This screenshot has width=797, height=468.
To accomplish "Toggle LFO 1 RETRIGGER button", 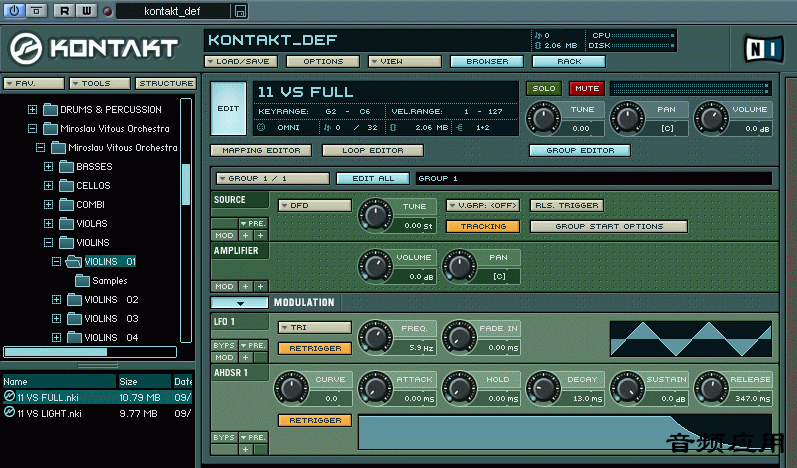I will coord(315,348).
